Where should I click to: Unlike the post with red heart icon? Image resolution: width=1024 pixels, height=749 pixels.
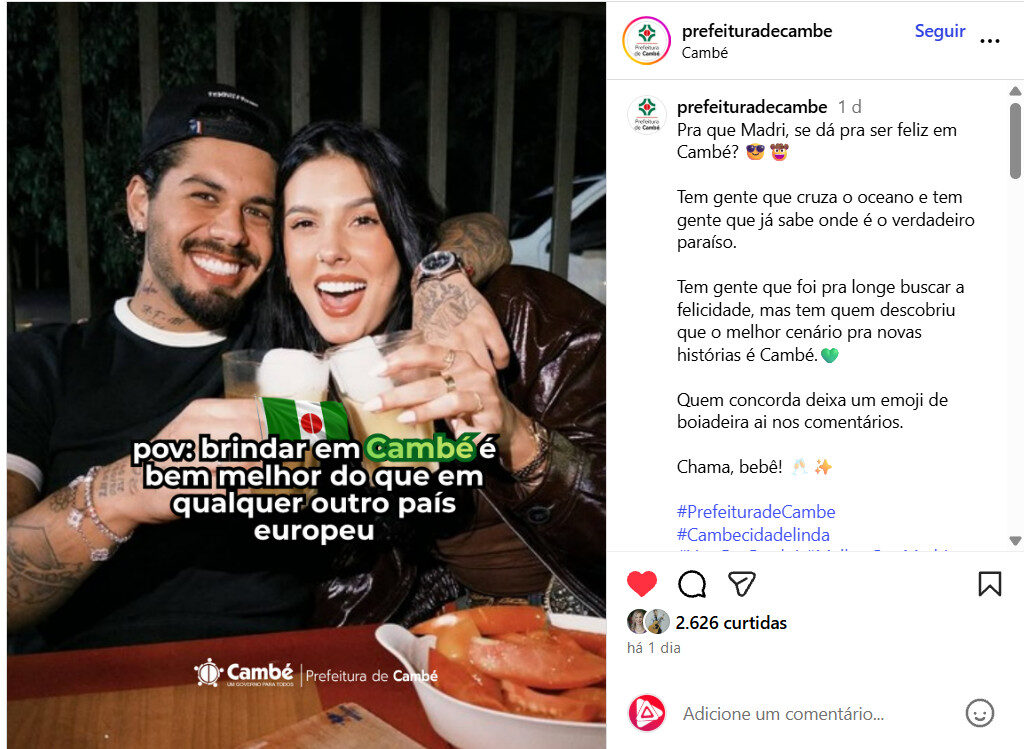641,584
